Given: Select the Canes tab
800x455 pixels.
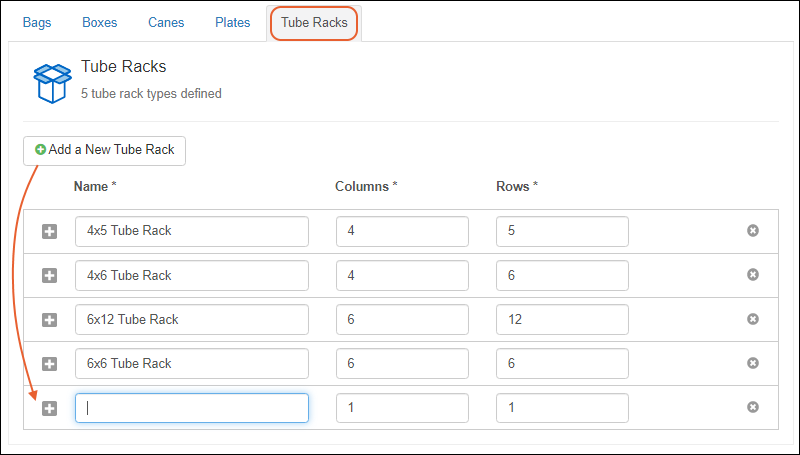Looking at the screenshot, I should pos(165,23).
